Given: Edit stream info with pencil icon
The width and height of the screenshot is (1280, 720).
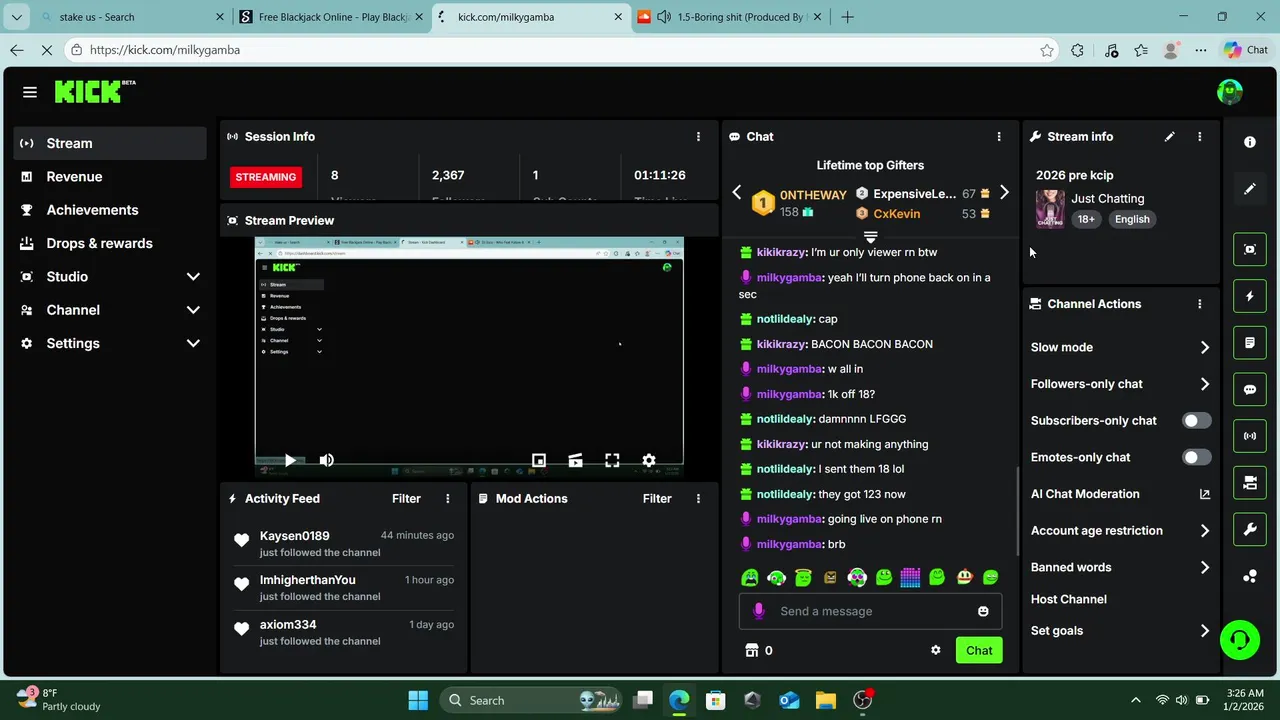Looking at the screenshot, I should click(1169, 137).
